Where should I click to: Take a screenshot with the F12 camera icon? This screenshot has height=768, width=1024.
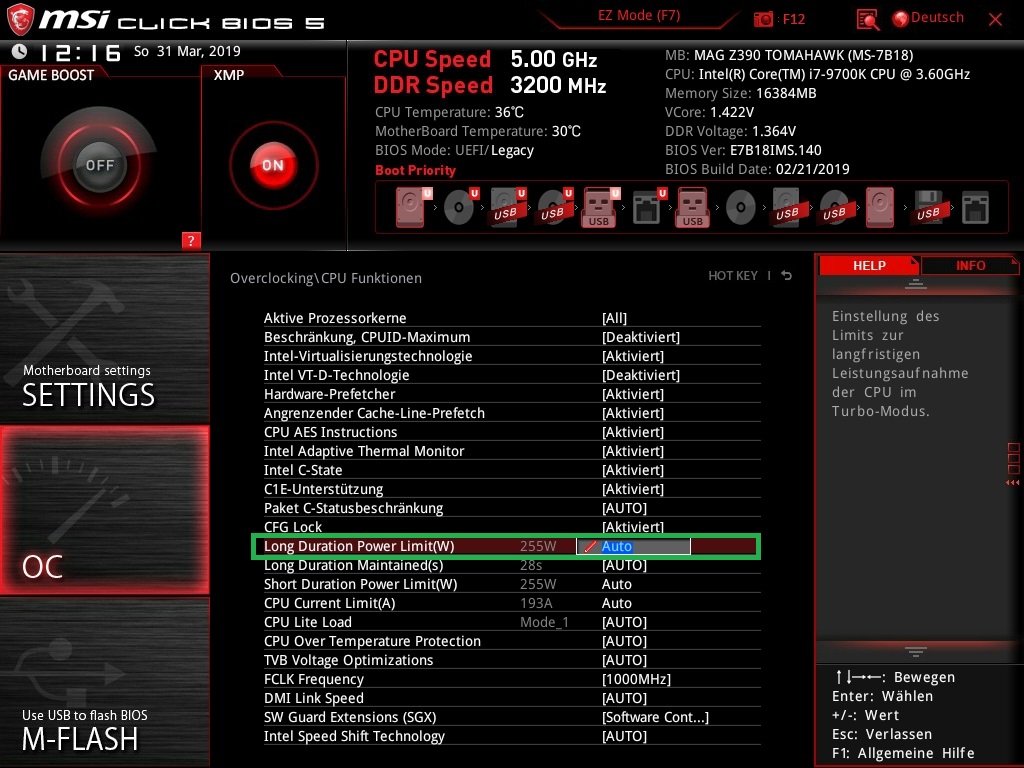pyautogui.click(x=763, y=19)
